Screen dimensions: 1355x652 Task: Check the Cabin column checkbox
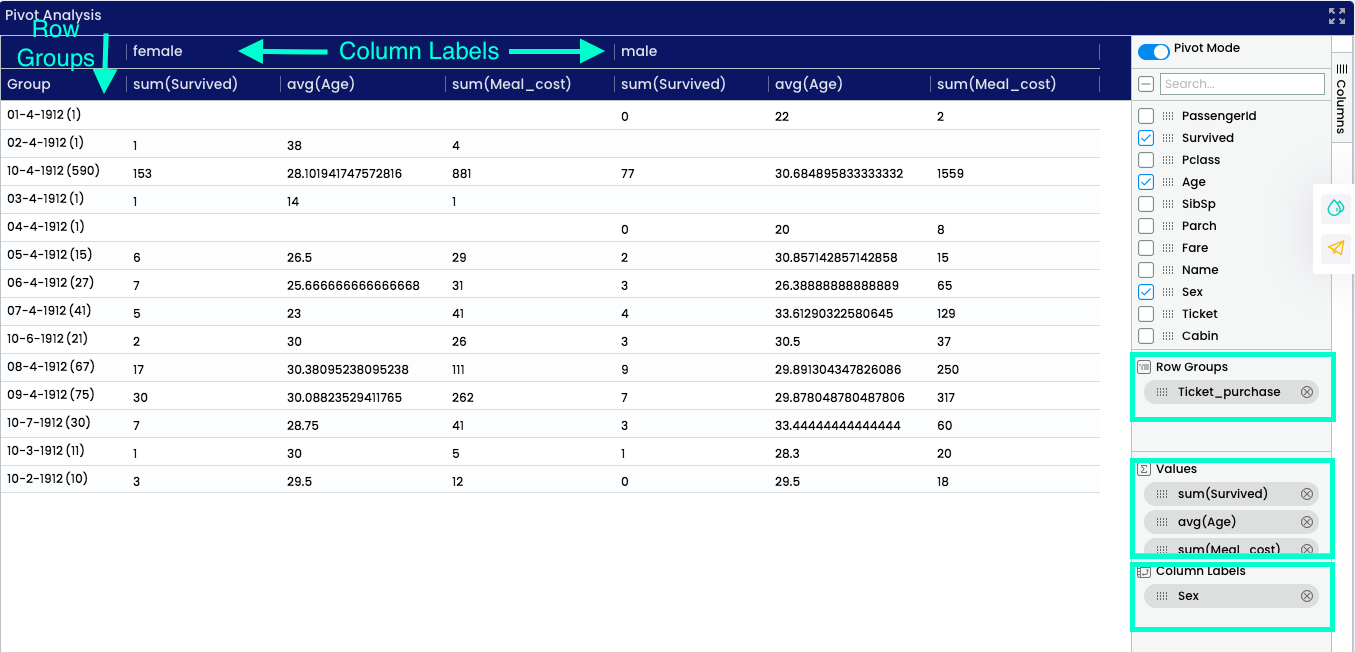pos(1146,336)
